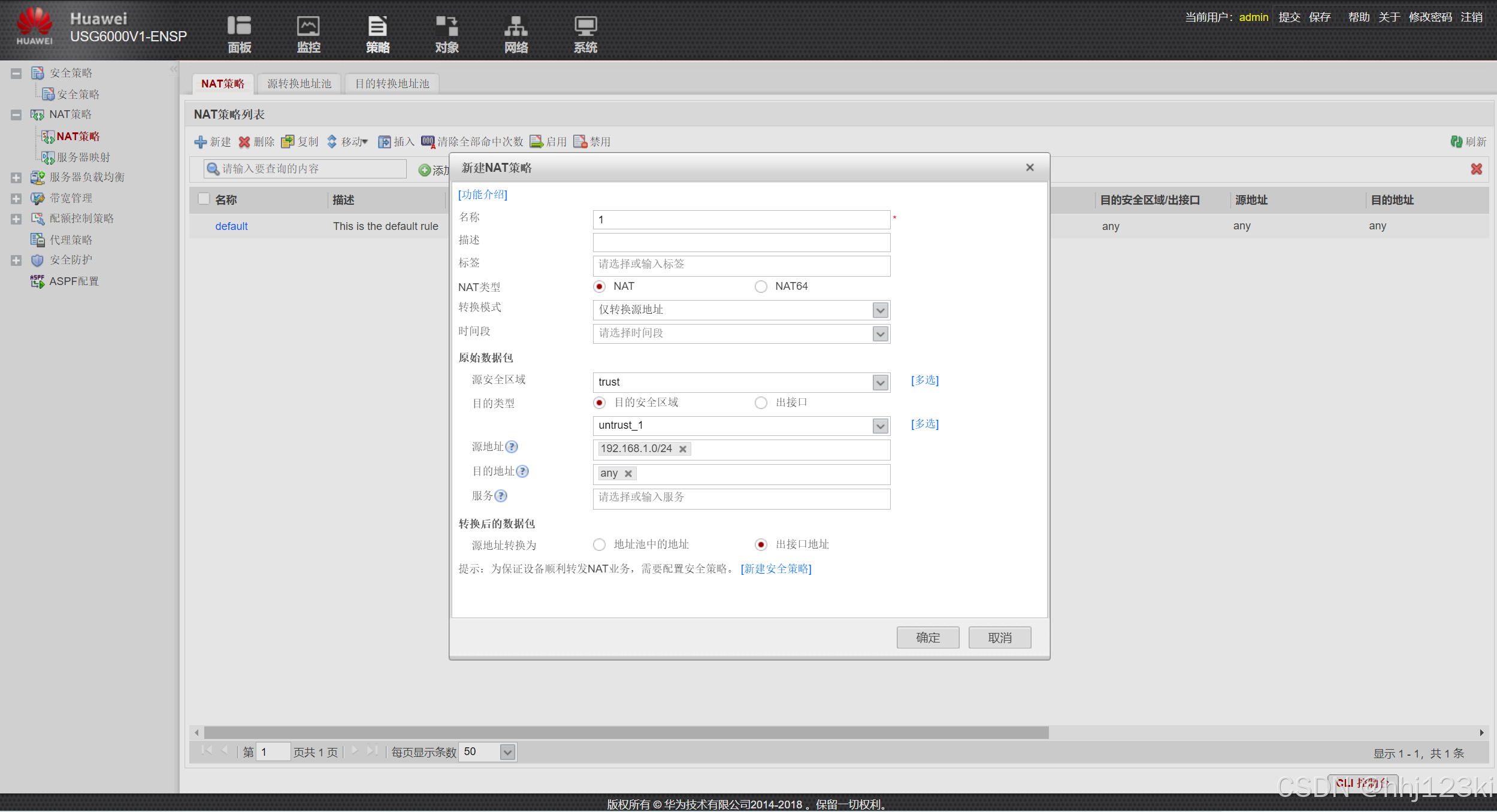
Task: Click the 网络 network icon
Action: pyautogui.click(x=516, y=27)
